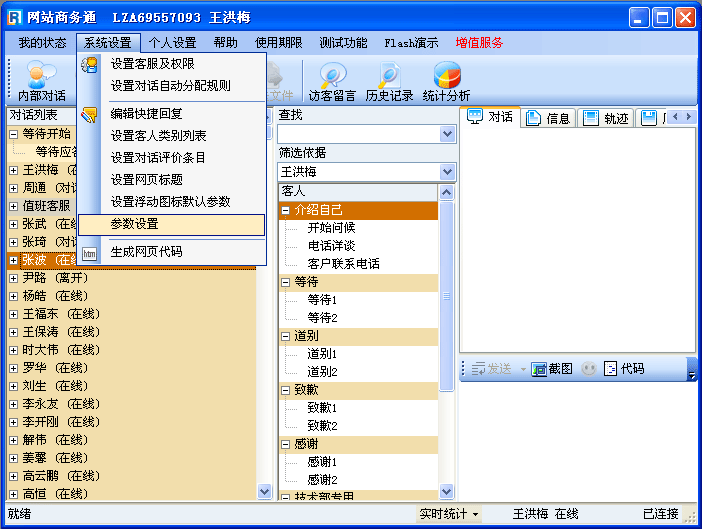702x529 pixels.
Task: Select 参数设置 in the menu
Action: [x=135, y=225]
